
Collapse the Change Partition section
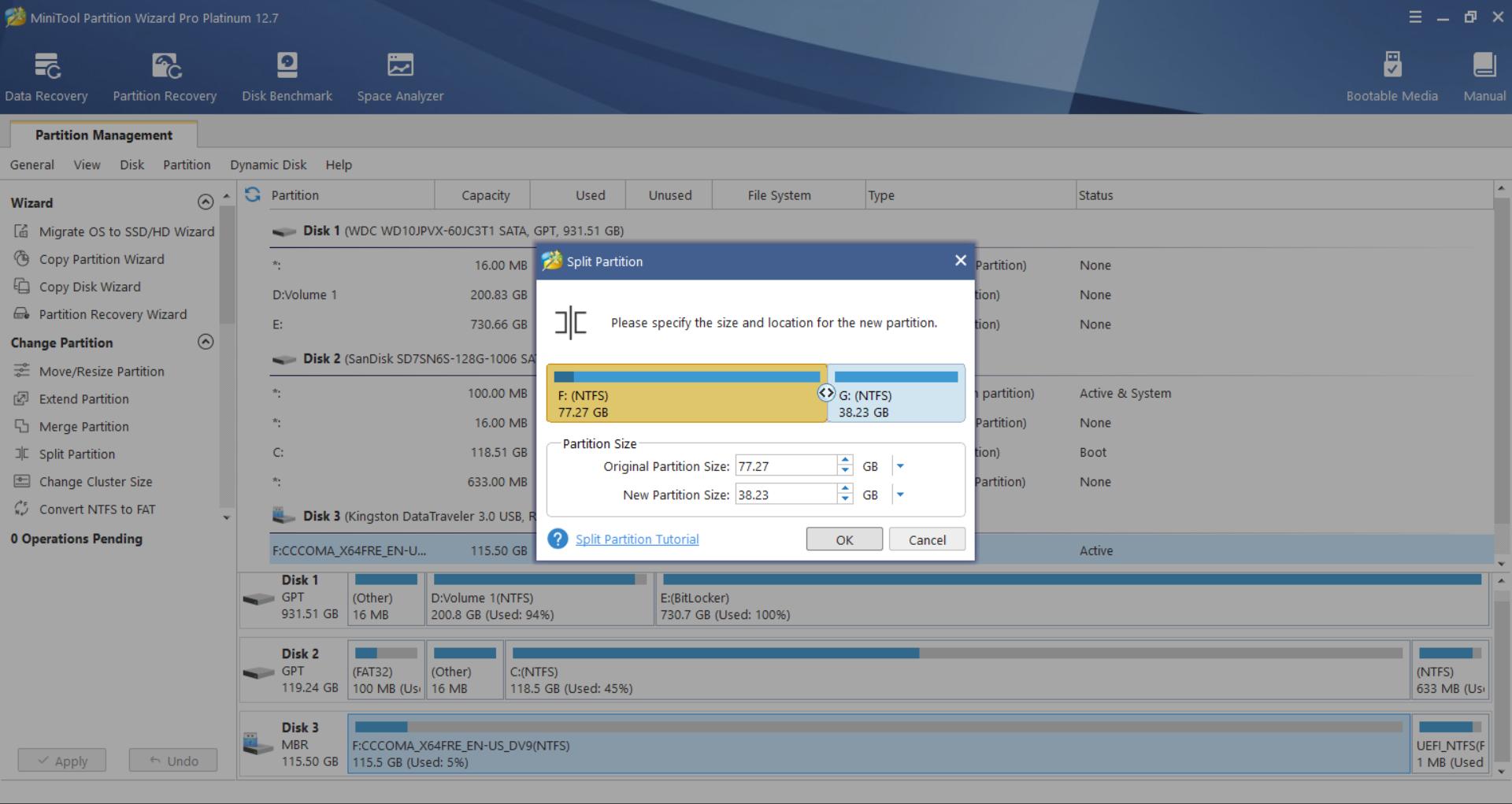click(206, 342)
